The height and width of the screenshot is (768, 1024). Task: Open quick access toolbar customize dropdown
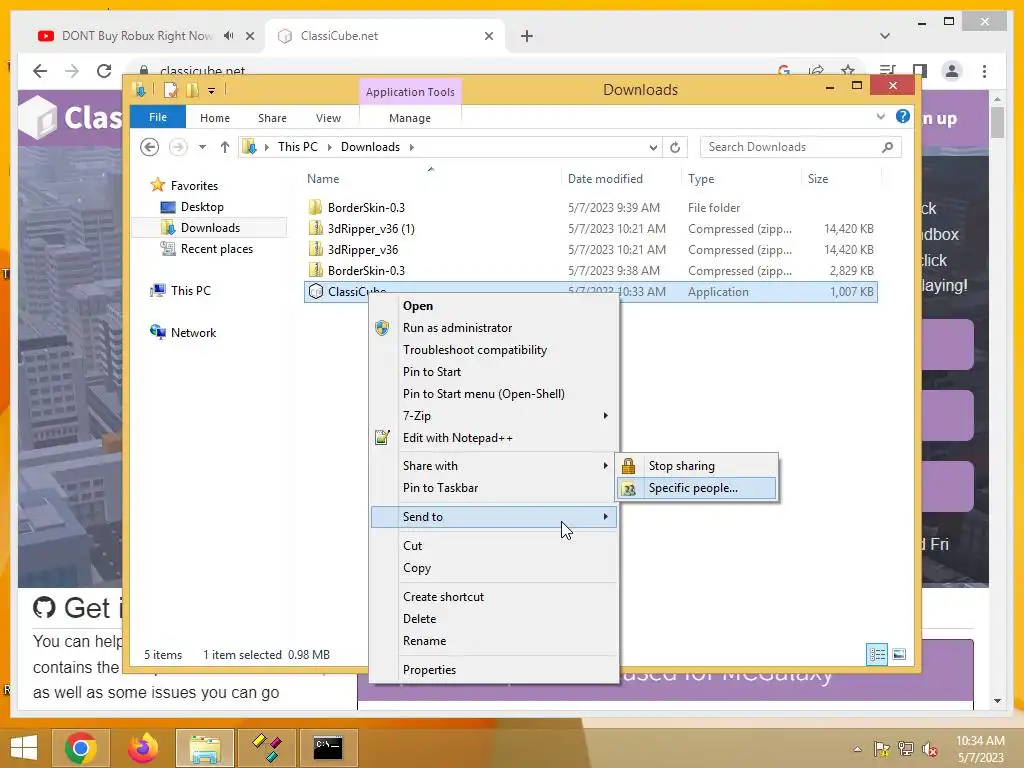tap(212, 91)
